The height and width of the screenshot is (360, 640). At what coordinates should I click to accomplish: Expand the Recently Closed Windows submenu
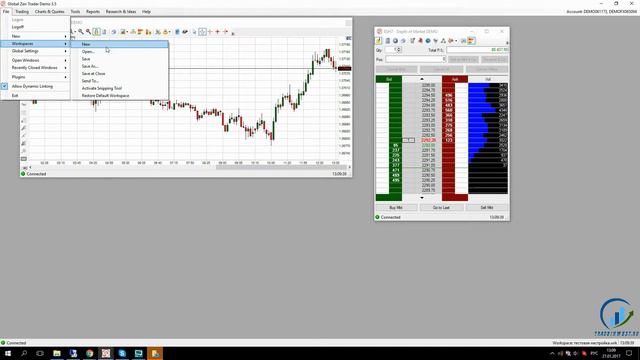pos(35,68)
